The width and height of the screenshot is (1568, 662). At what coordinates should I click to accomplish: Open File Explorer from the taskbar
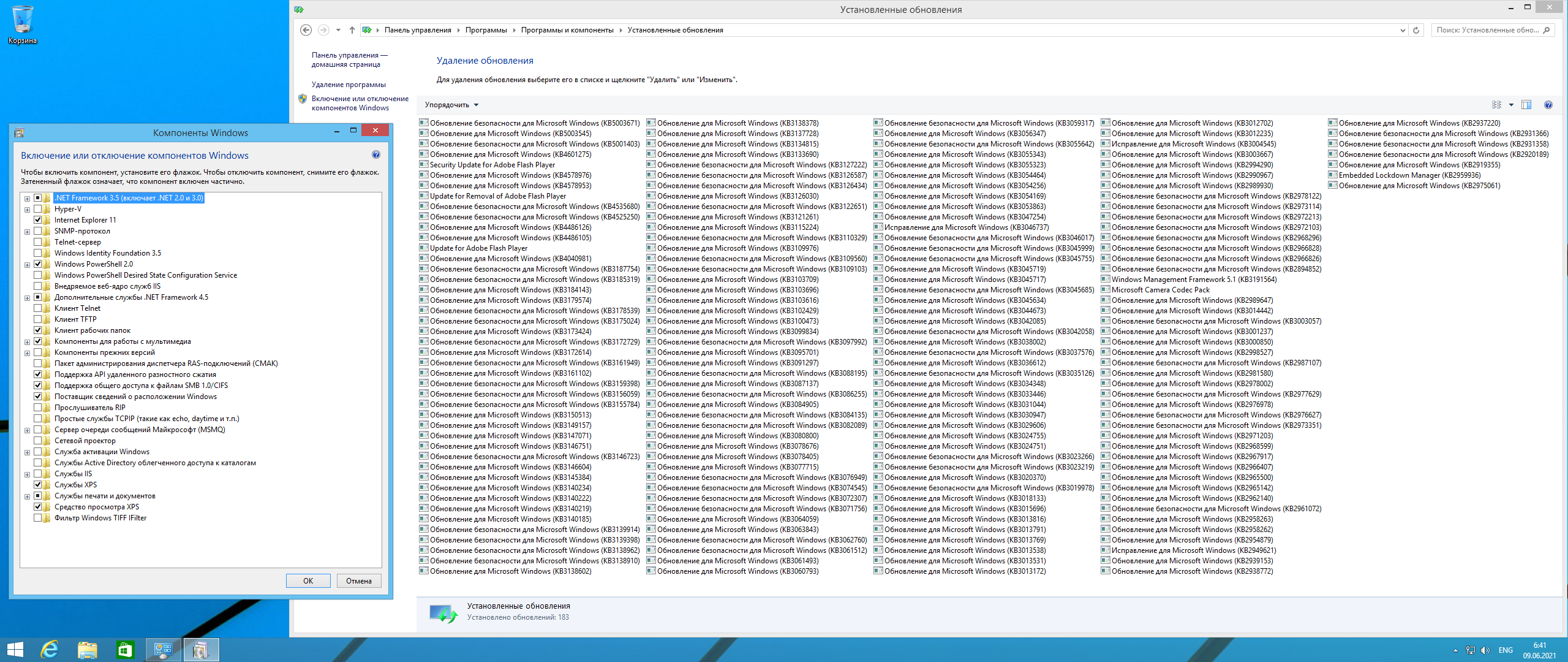click(x=87, y=650)
